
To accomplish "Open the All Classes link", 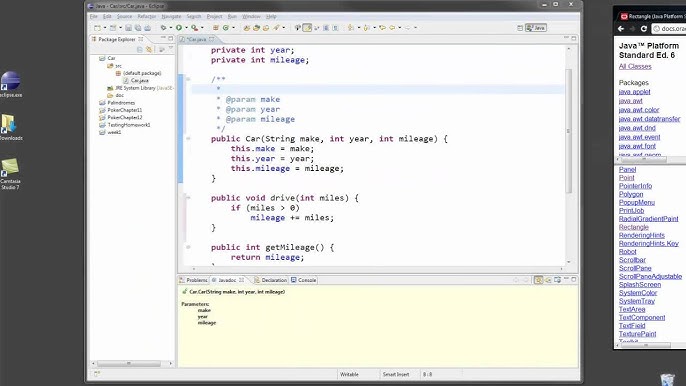I will 635,67.
